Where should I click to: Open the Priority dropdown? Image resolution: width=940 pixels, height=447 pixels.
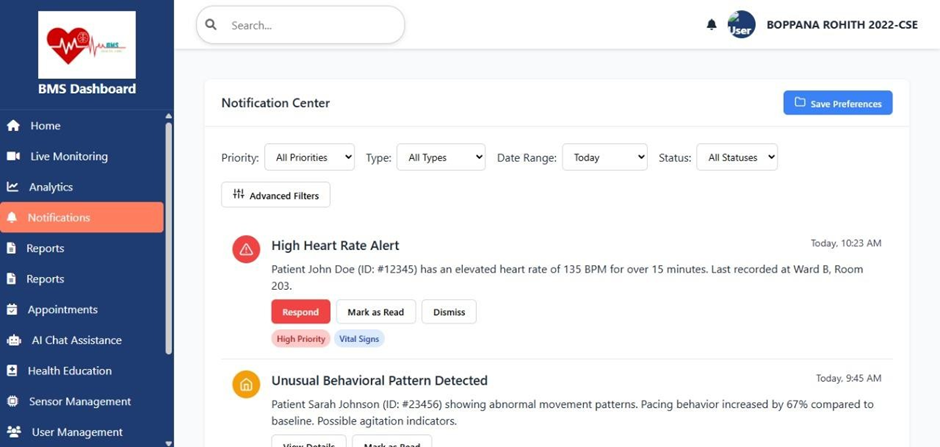309,157
